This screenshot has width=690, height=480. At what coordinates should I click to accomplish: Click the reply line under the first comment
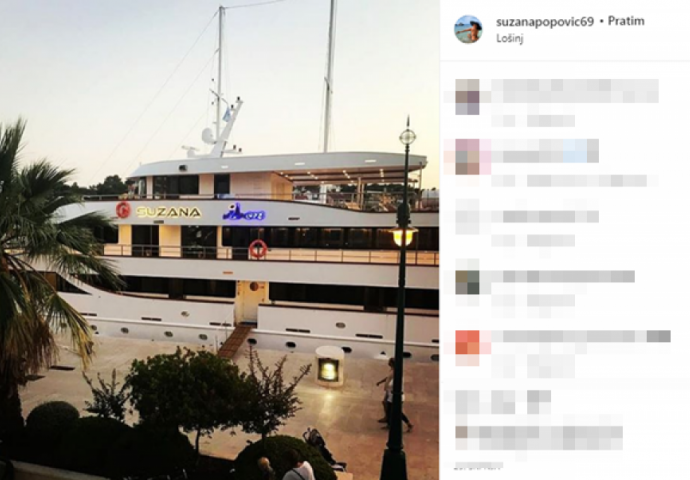pyautogui.click(x=533, y=121)
